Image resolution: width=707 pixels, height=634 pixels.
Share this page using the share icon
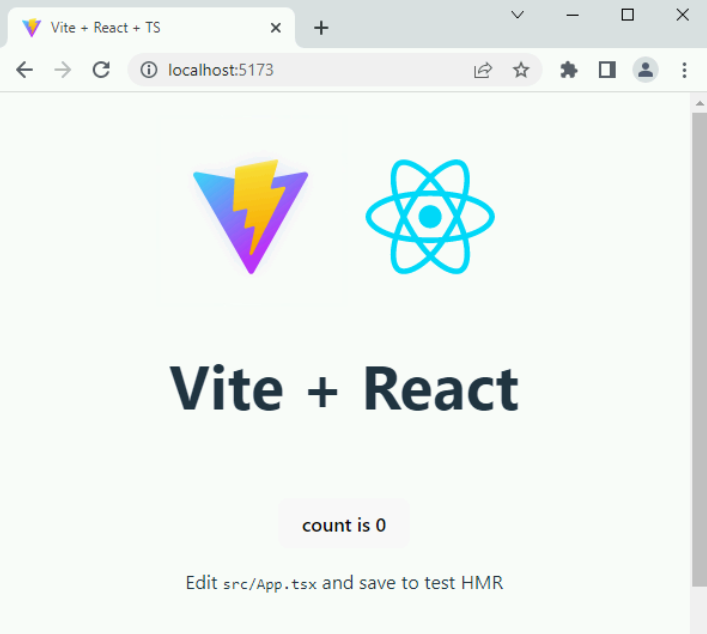[483, 70]
